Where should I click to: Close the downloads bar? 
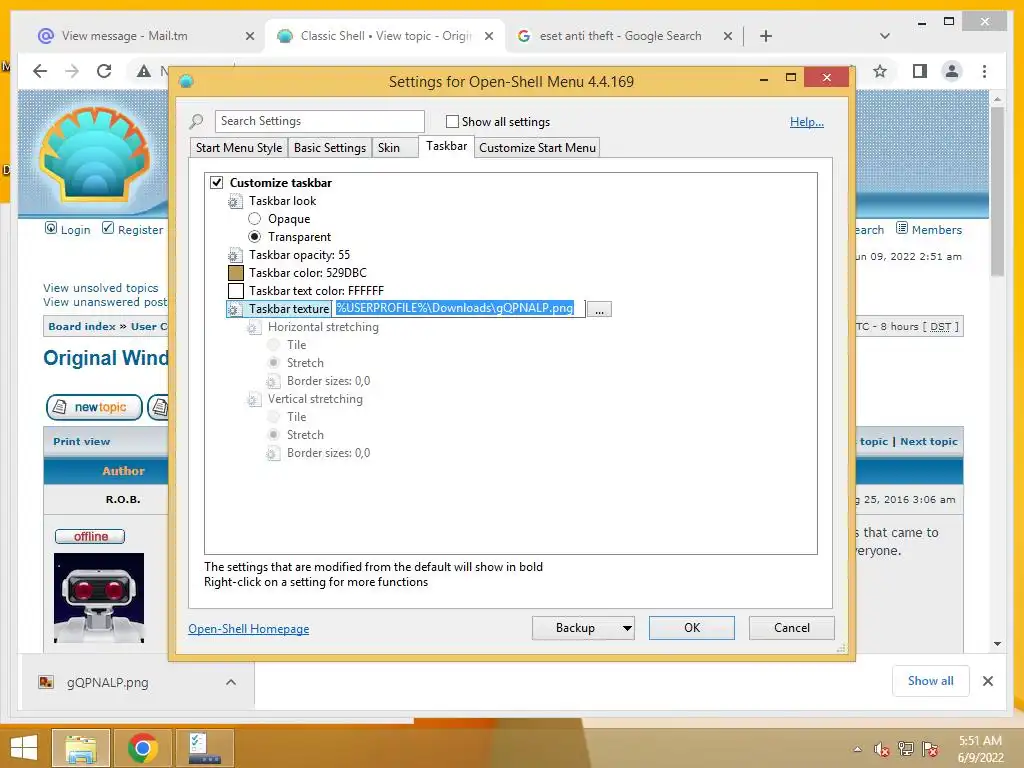pos(987,681)
